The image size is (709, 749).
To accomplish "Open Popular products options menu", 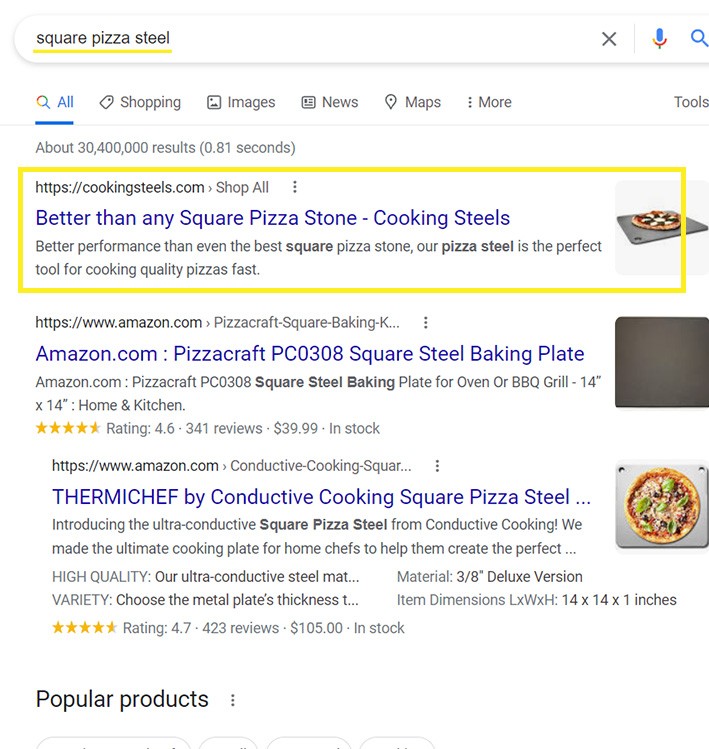I will (x=233, y=700).
